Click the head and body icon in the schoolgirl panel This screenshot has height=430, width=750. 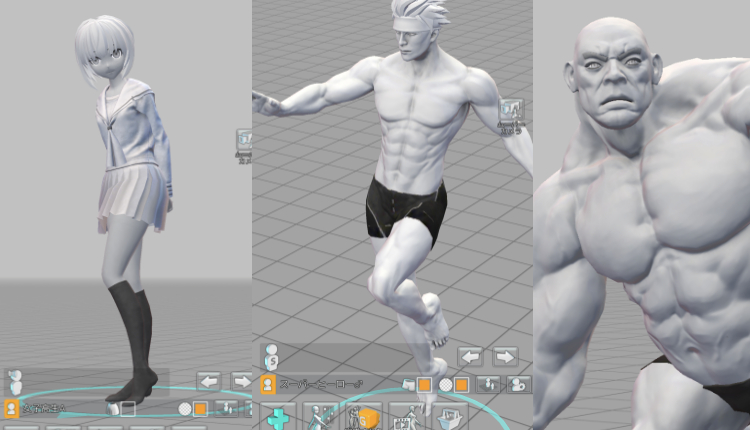click(x=15, y=382)
